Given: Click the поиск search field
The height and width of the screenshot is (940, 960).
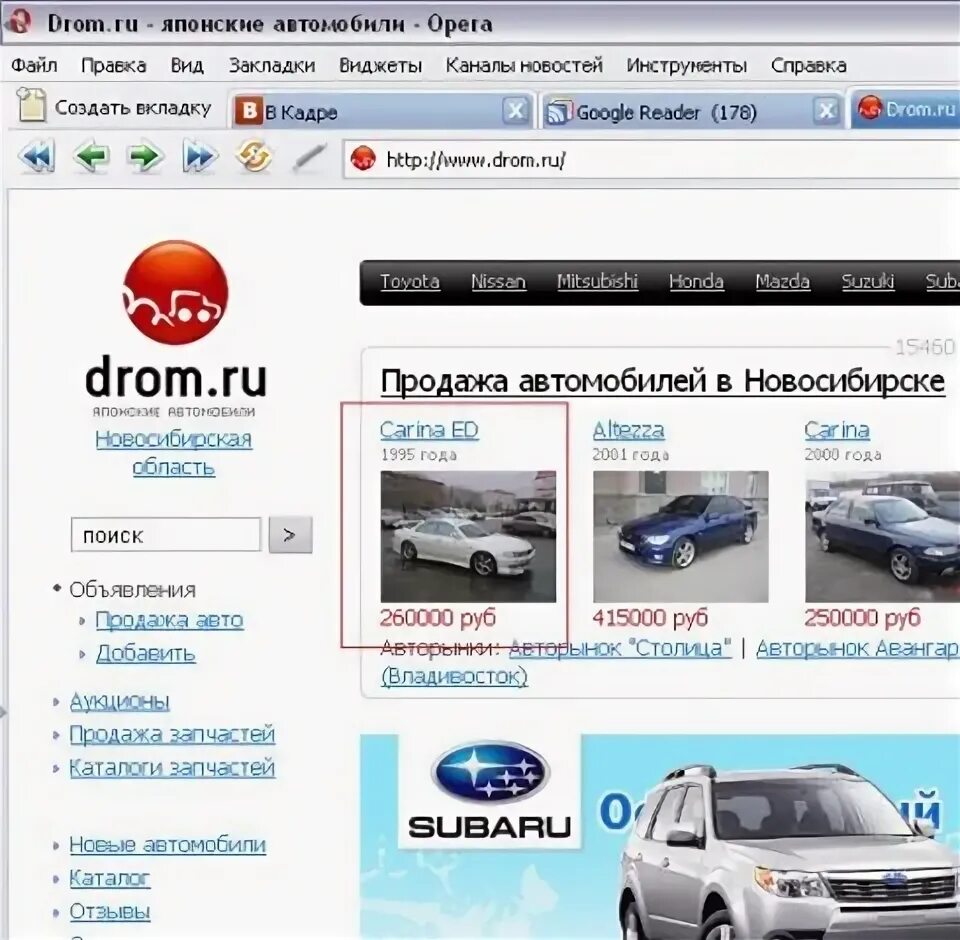Looking at the screenshot, I should tap(166, 535).
